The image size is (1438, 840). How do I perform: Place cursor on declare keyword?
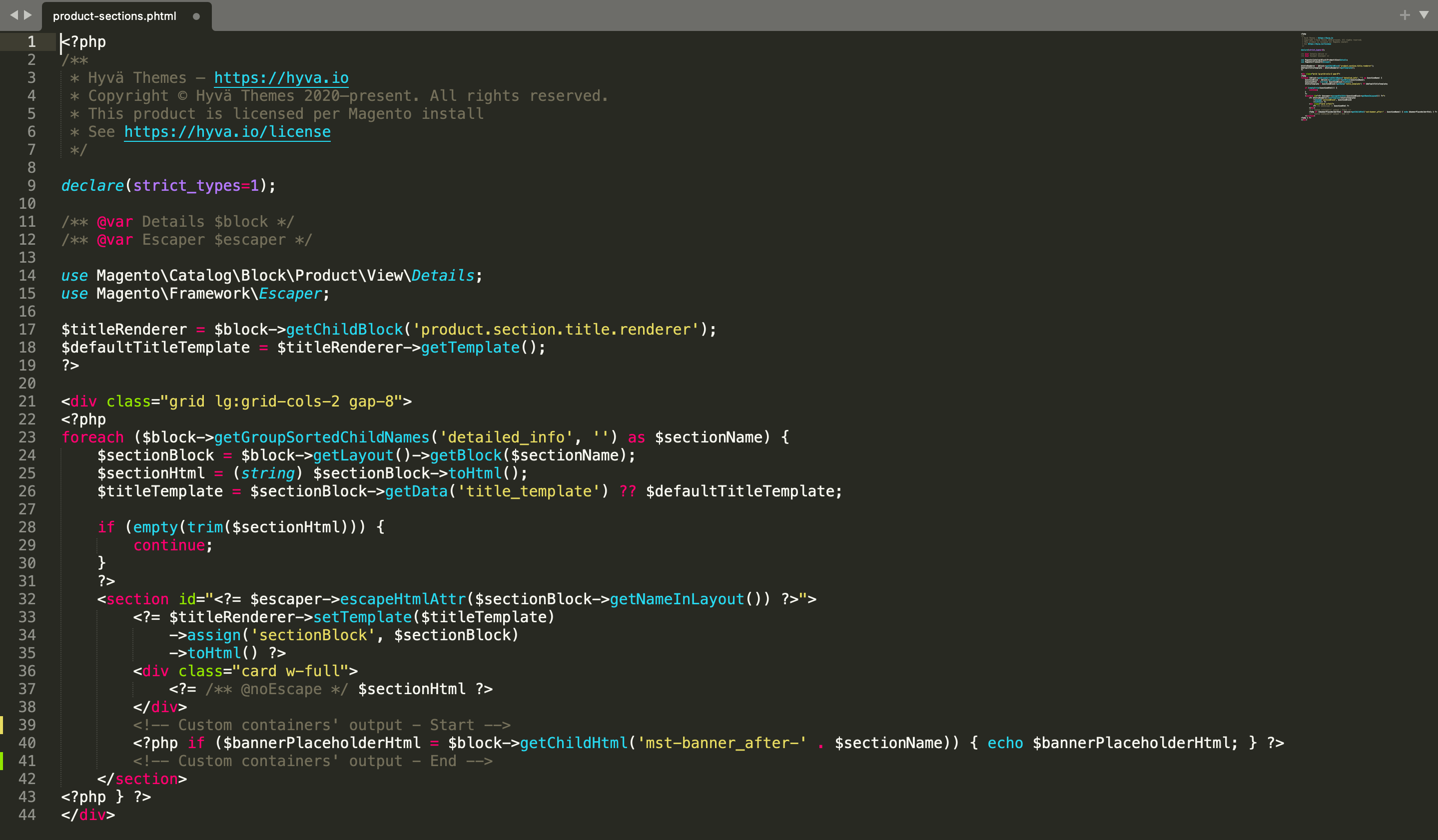[x=92, y=185]
